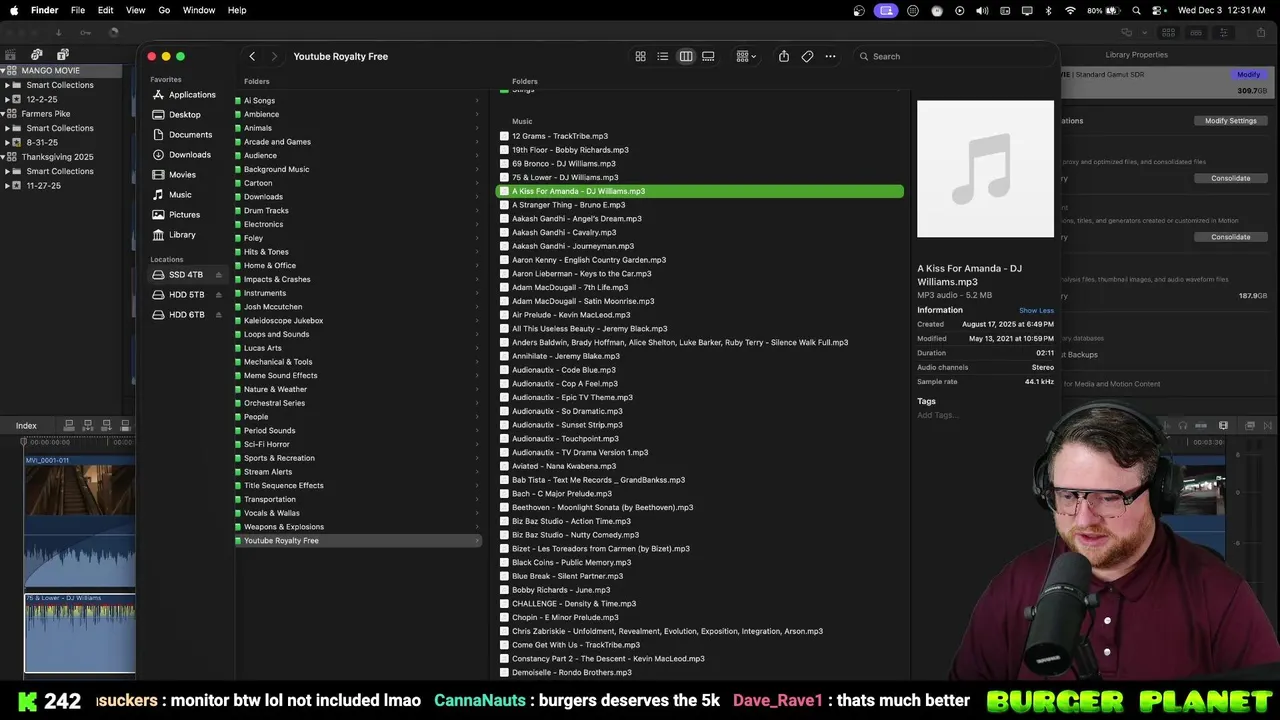Click the purple Modify button
This screenshot has width=1280, height=720.
point(1248,75)
